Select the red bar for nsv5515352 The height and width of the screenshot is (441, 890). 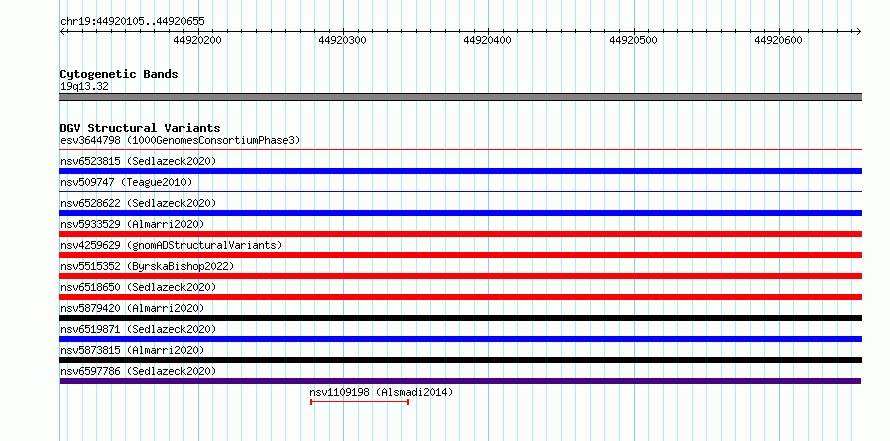tap(460, 276)
